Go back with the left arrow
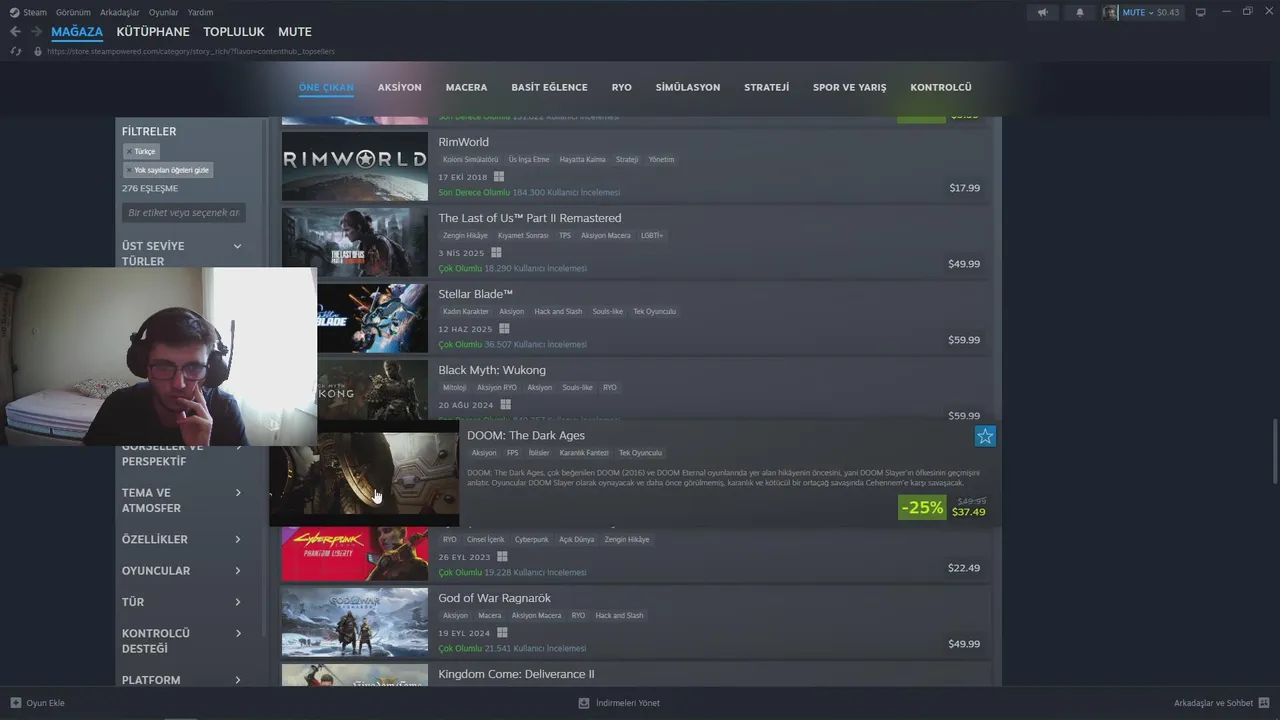This screenshot has height=720, width=1280. [x=15, y=32]
